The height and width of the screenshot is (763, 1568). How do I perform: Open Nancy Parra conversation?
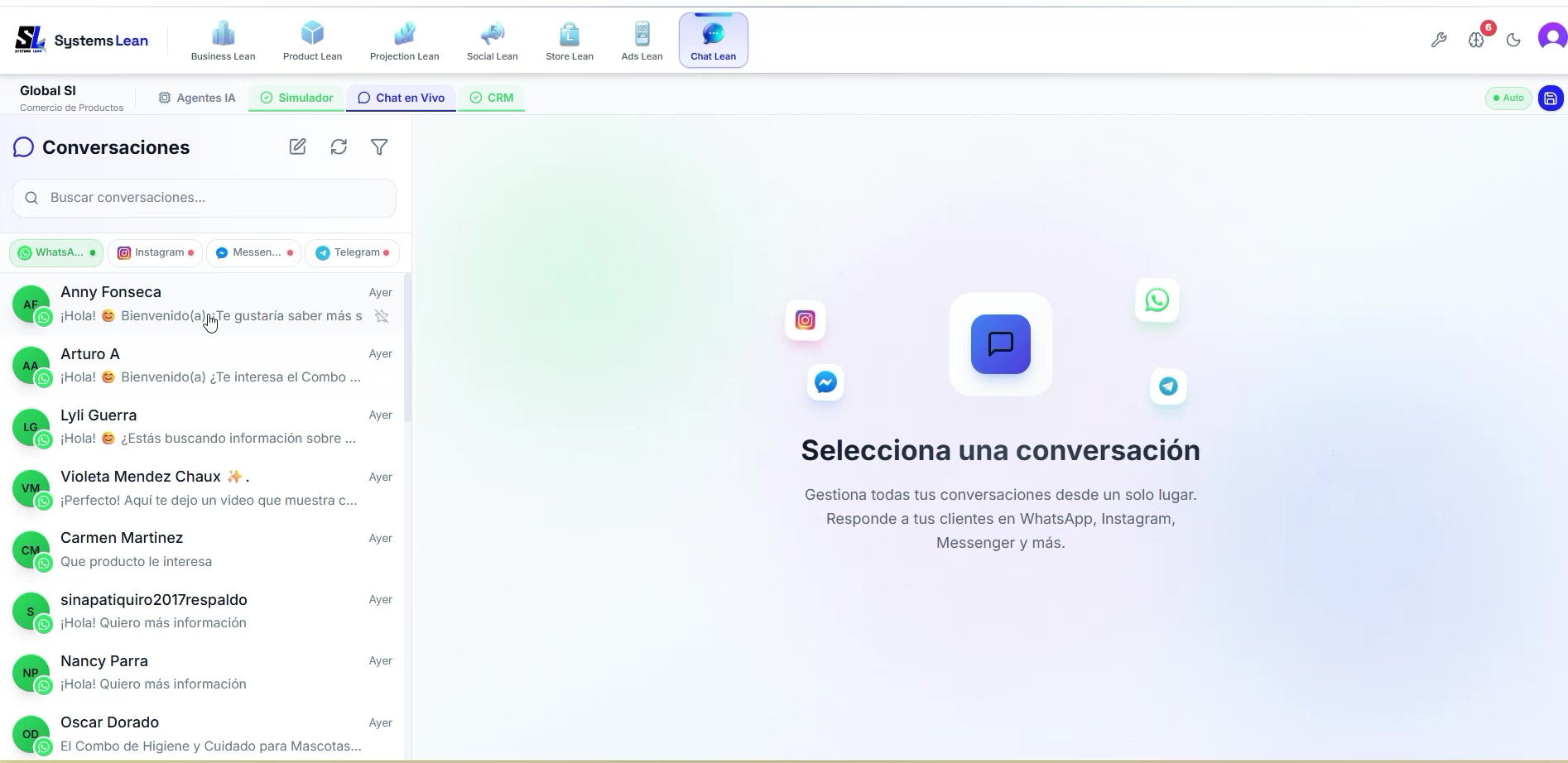[202, 672]
